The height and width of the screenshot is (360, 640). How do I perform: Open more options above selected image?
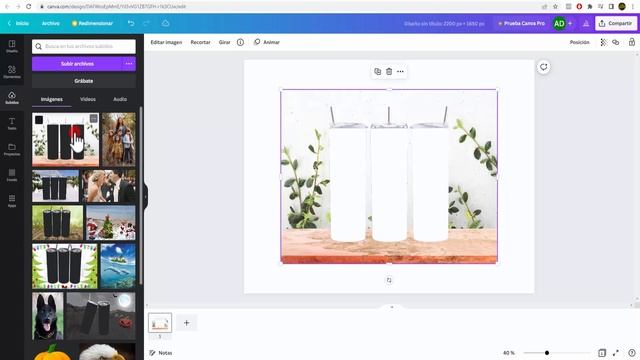point(400,71)
